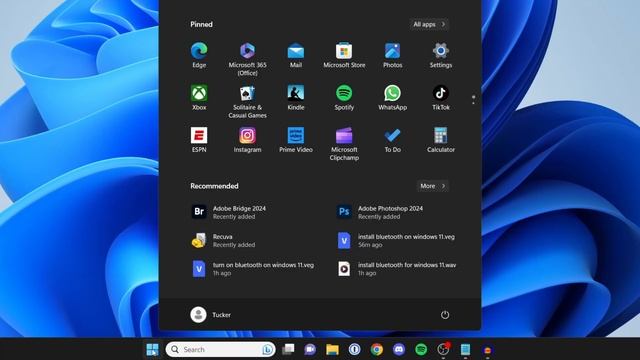This screenshot has height=360, width=640.
Task: Launch Google Chrome from the taskbar
Action: click(x=376, y=349)
